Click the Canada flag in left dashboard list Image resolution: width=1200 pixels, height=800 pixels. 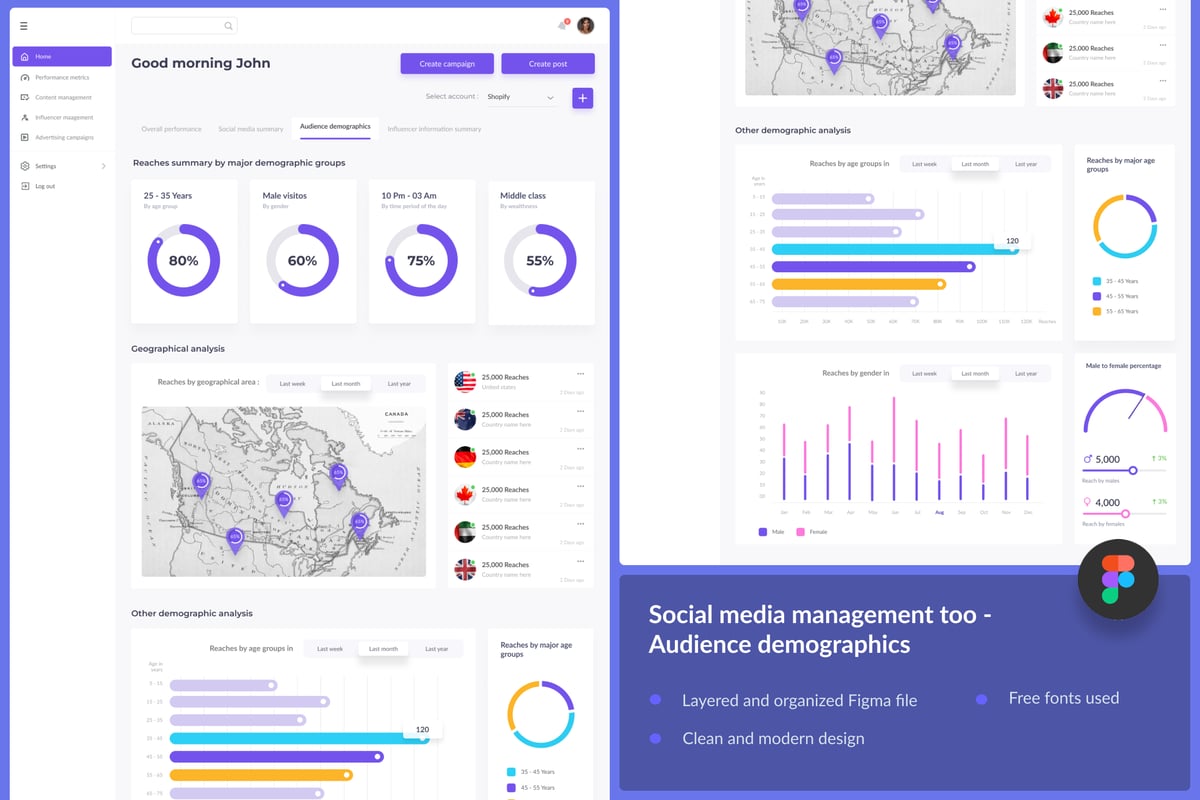tap(465, 494)
